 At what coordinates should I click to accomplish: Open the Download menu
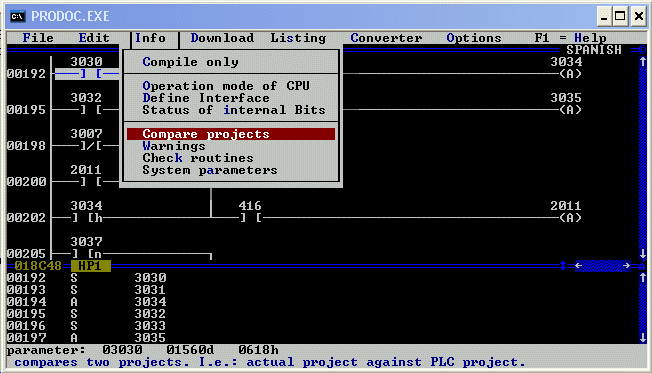[222, 38]
